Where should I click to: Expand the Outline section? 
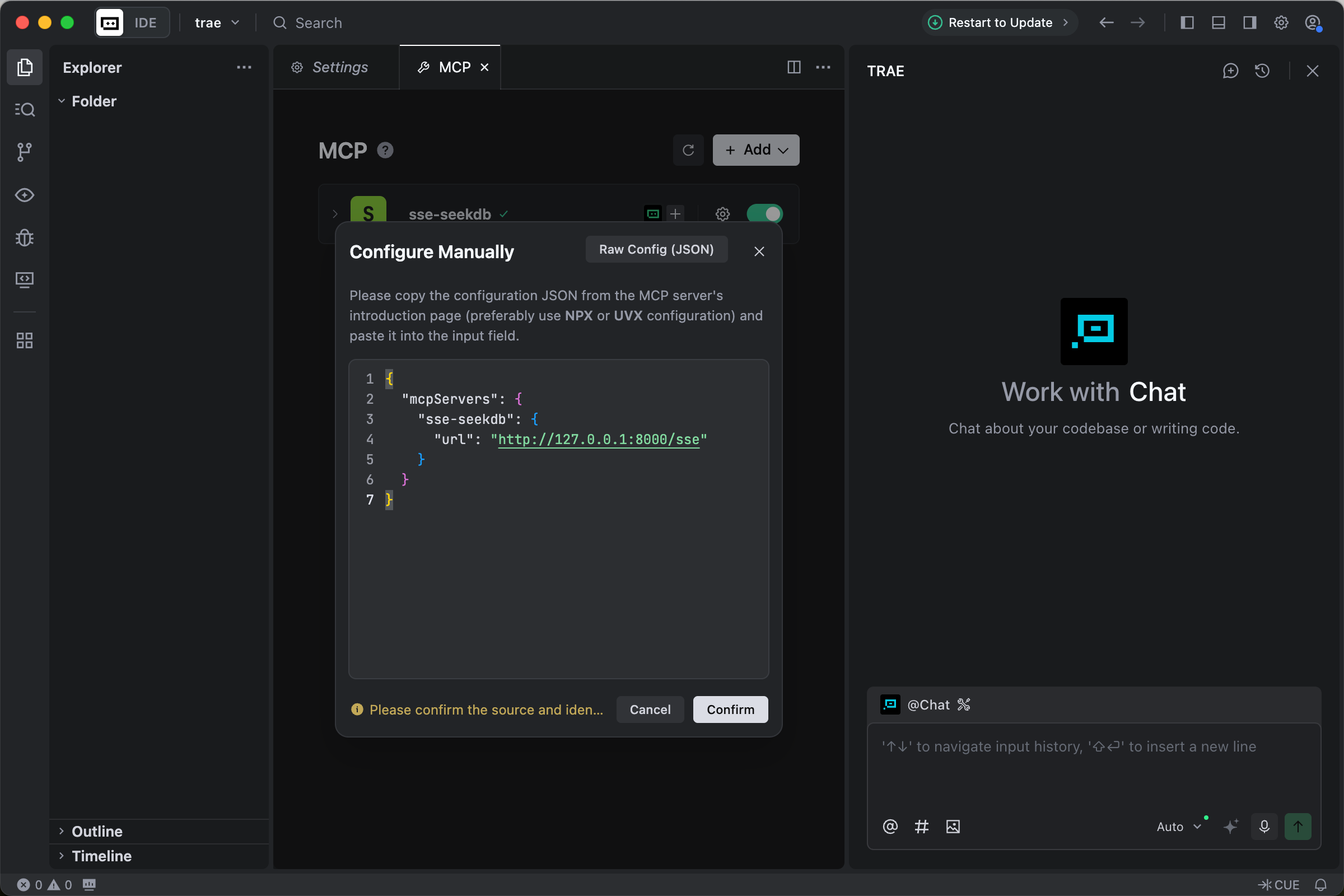pos(97,831)
